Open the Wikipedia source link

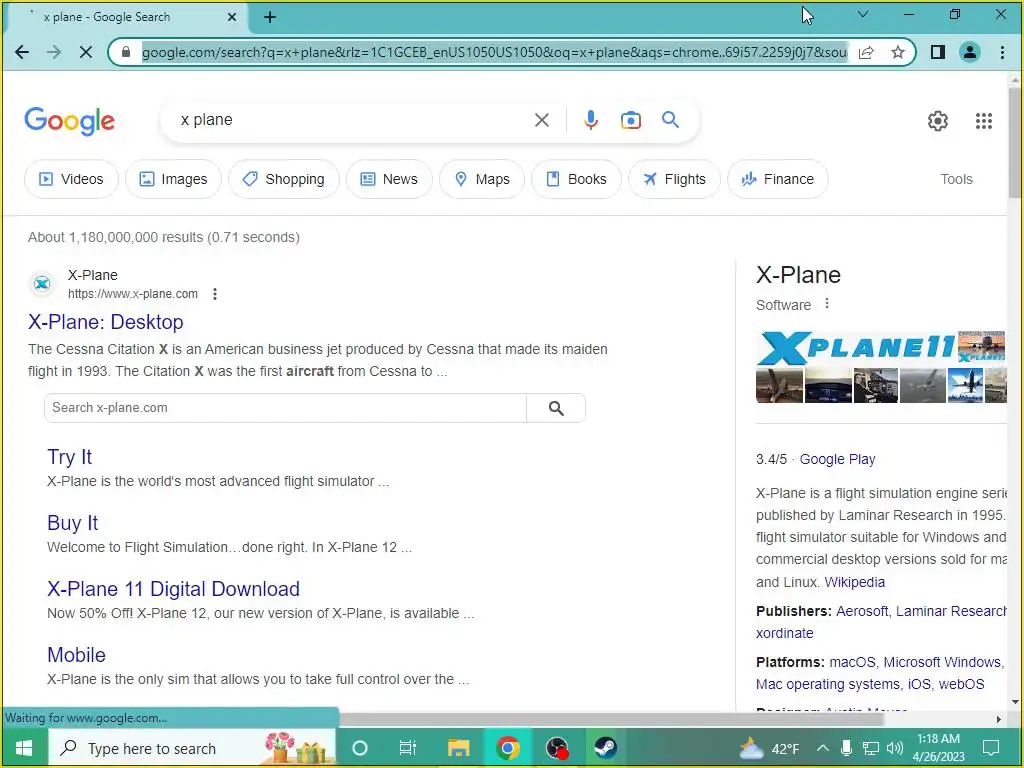[854, 583]
